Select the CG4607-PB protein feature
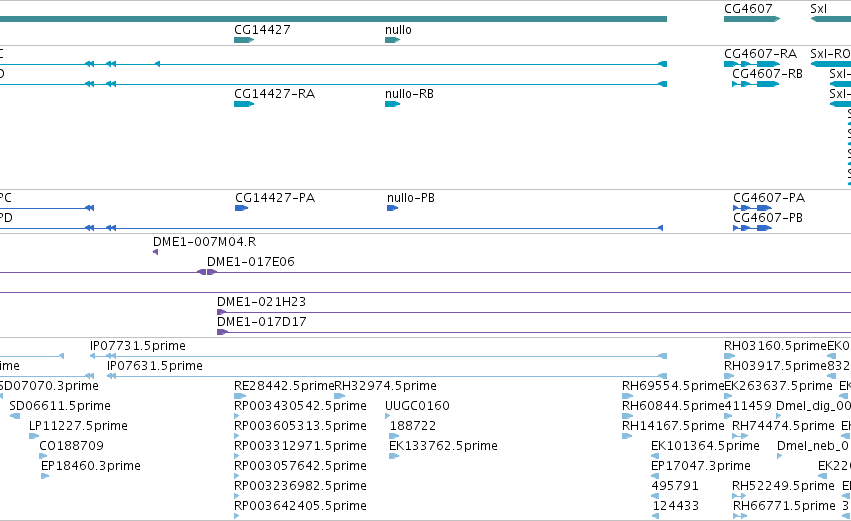Screen dimensions: 851x521 [x=752, y=228]
